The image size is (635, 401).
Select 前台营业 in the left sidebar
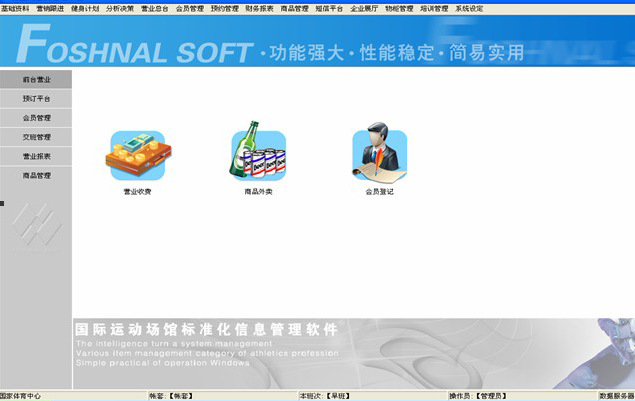[x=37, y=79]
